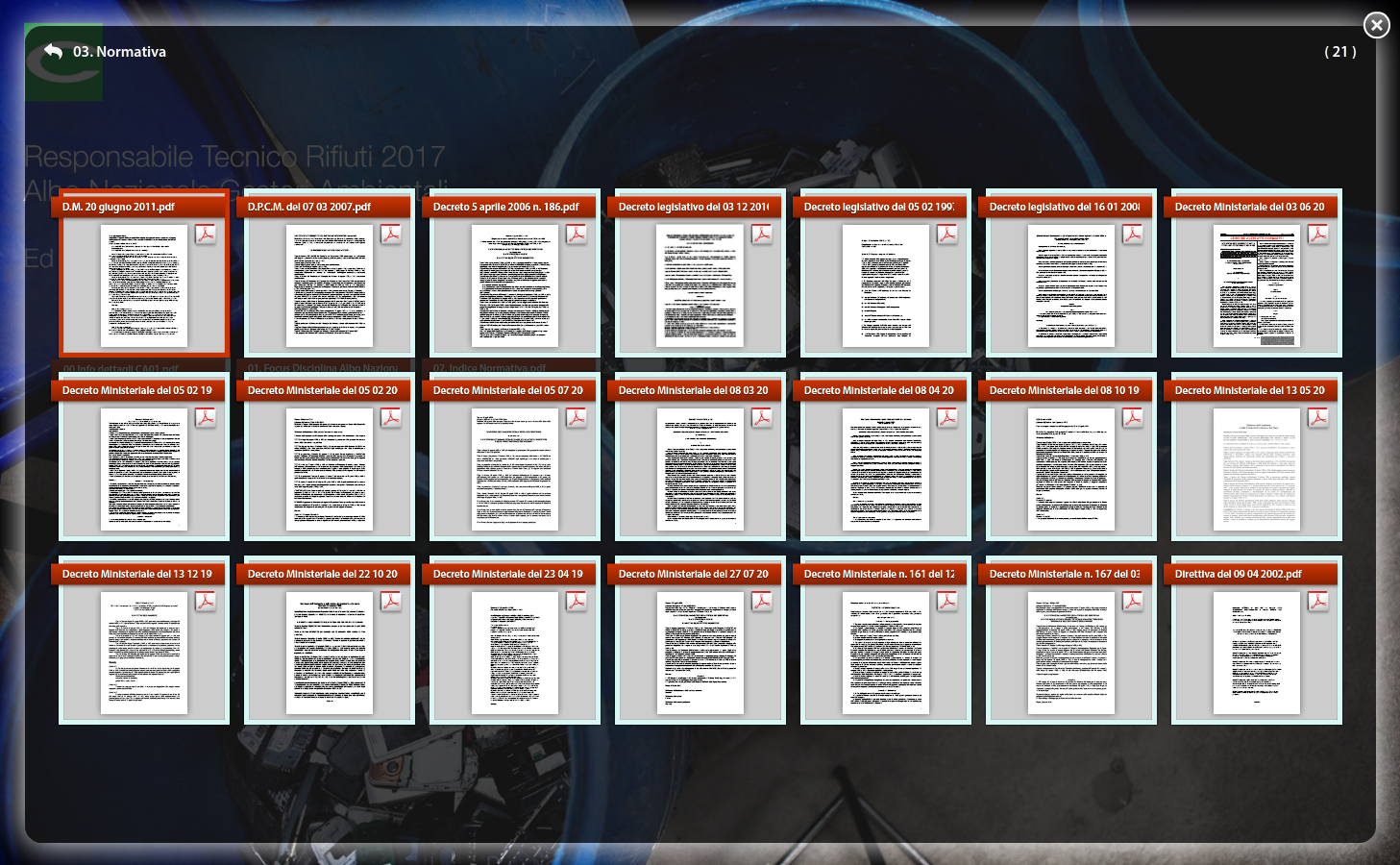Click the back arrow next to 03. Normativa
The height and width of the screenshot is (865, 1400).
click(x=53, y=52)
